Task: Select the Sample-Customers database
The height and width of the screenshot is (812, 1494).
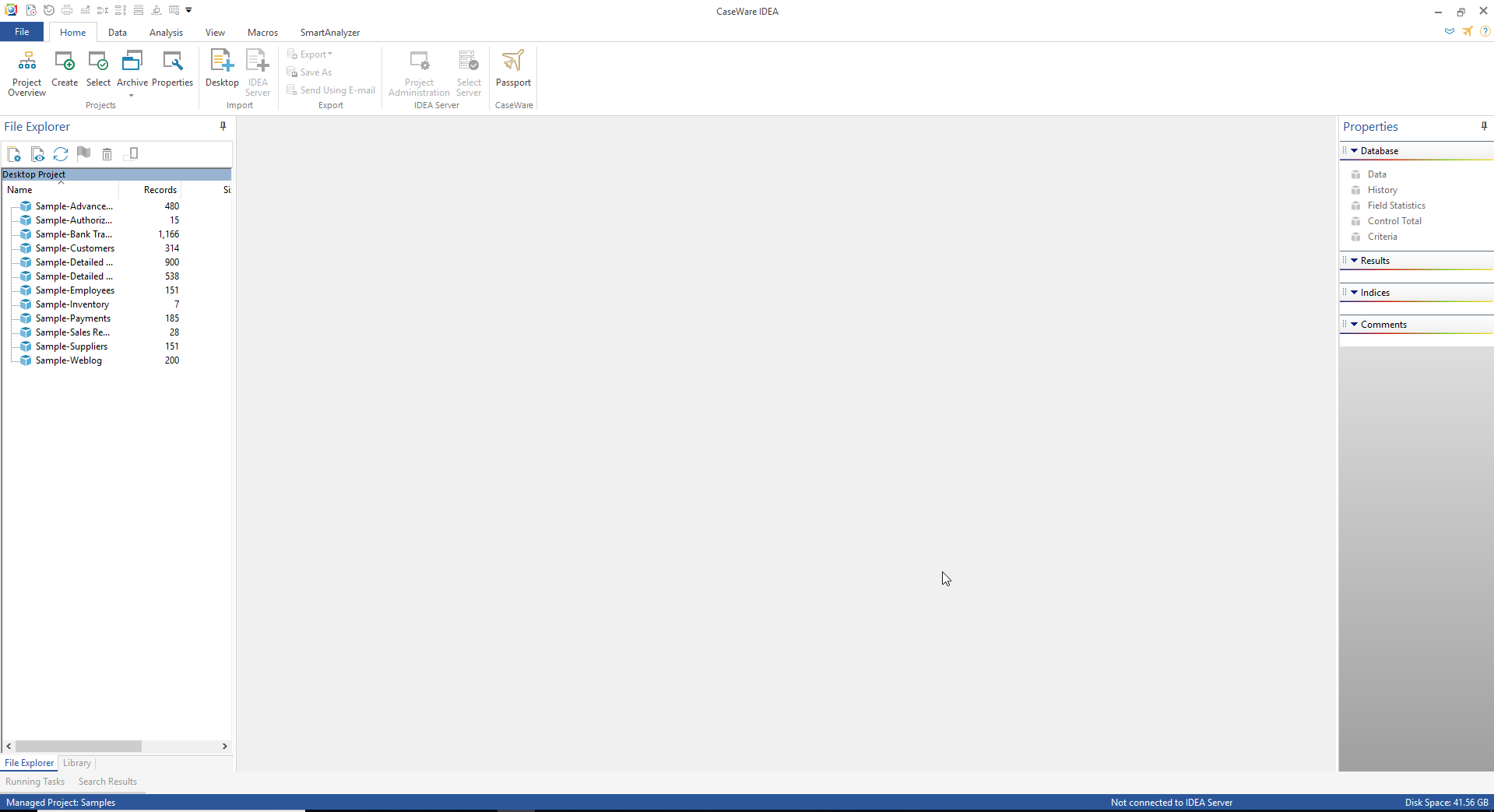Action: pyautogui.click(x=75, y=248)
